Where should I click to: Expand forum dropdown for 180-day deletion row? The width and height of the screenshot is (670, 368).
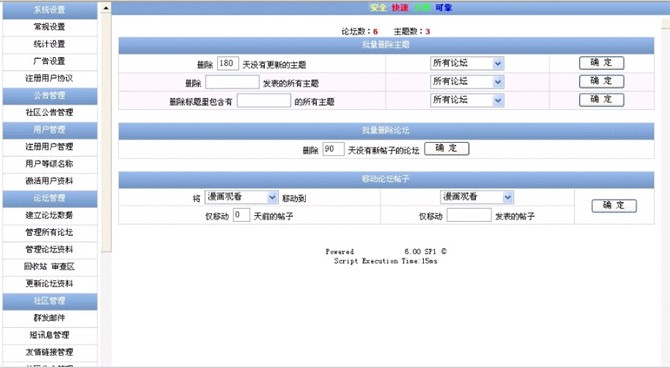pos(467,63)
